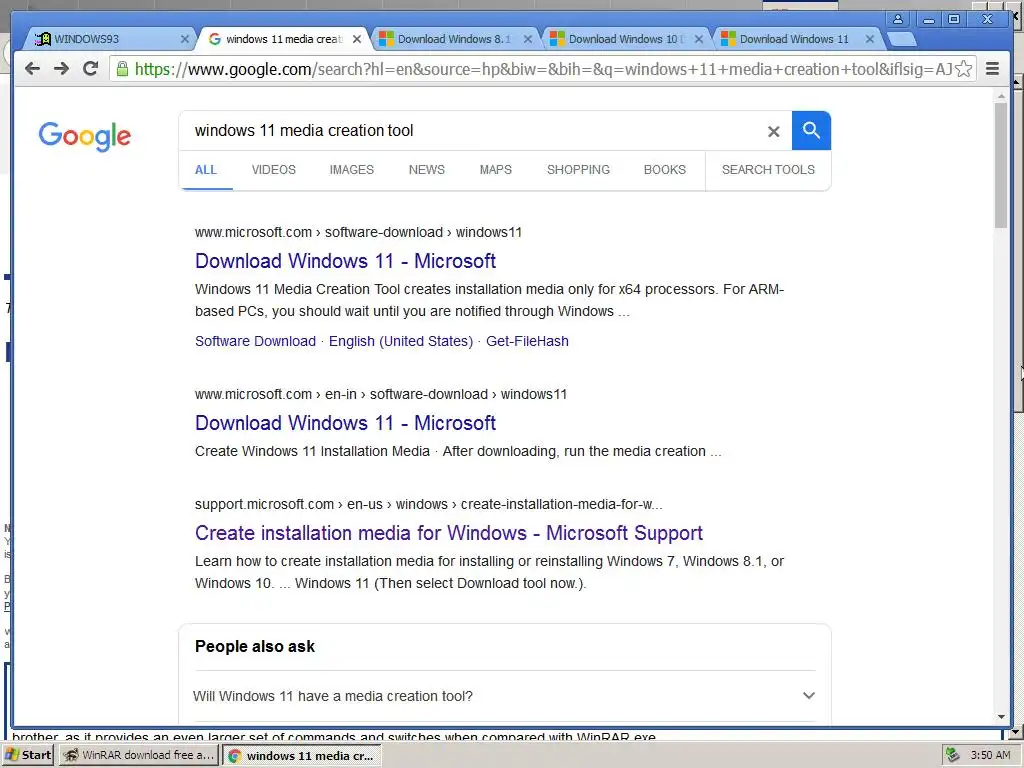Viewport: 1024px width, 768px height.
Task: Click the browser address bar URL
Action: (543, 69)
